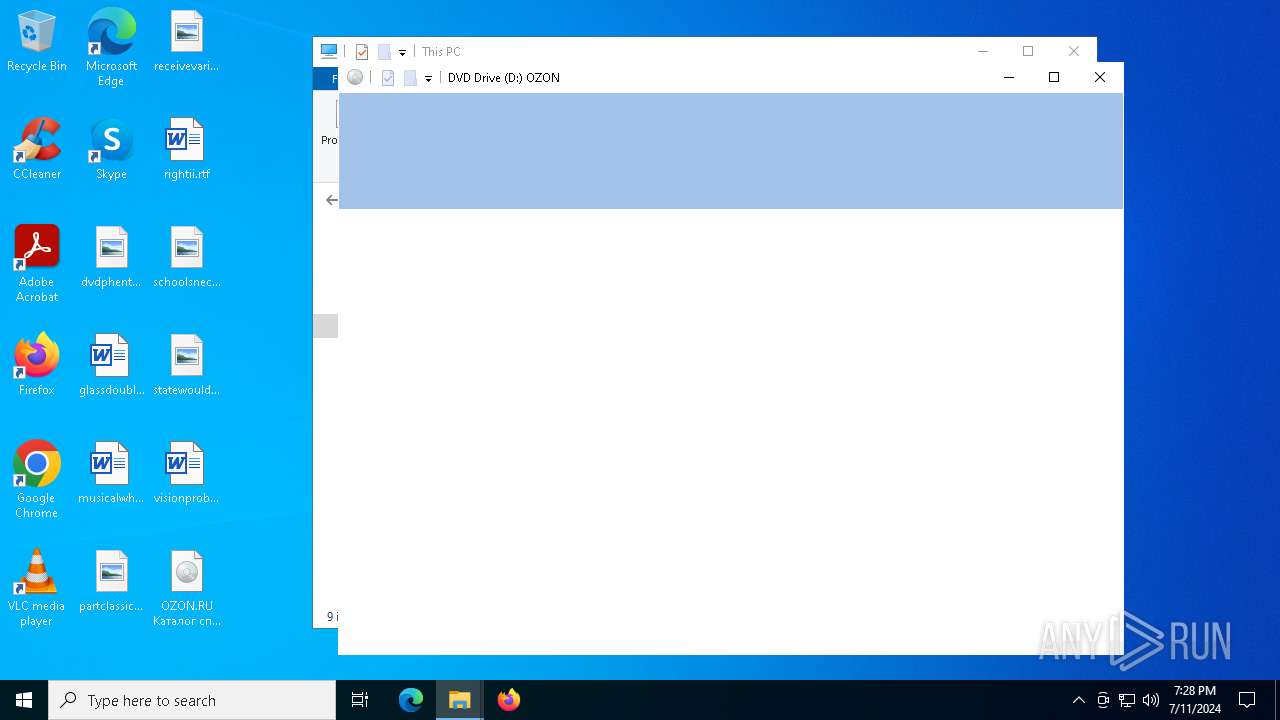Click File Explorer on the taskbar
This screenshot has width=1280, height=720.
[460, 700]
